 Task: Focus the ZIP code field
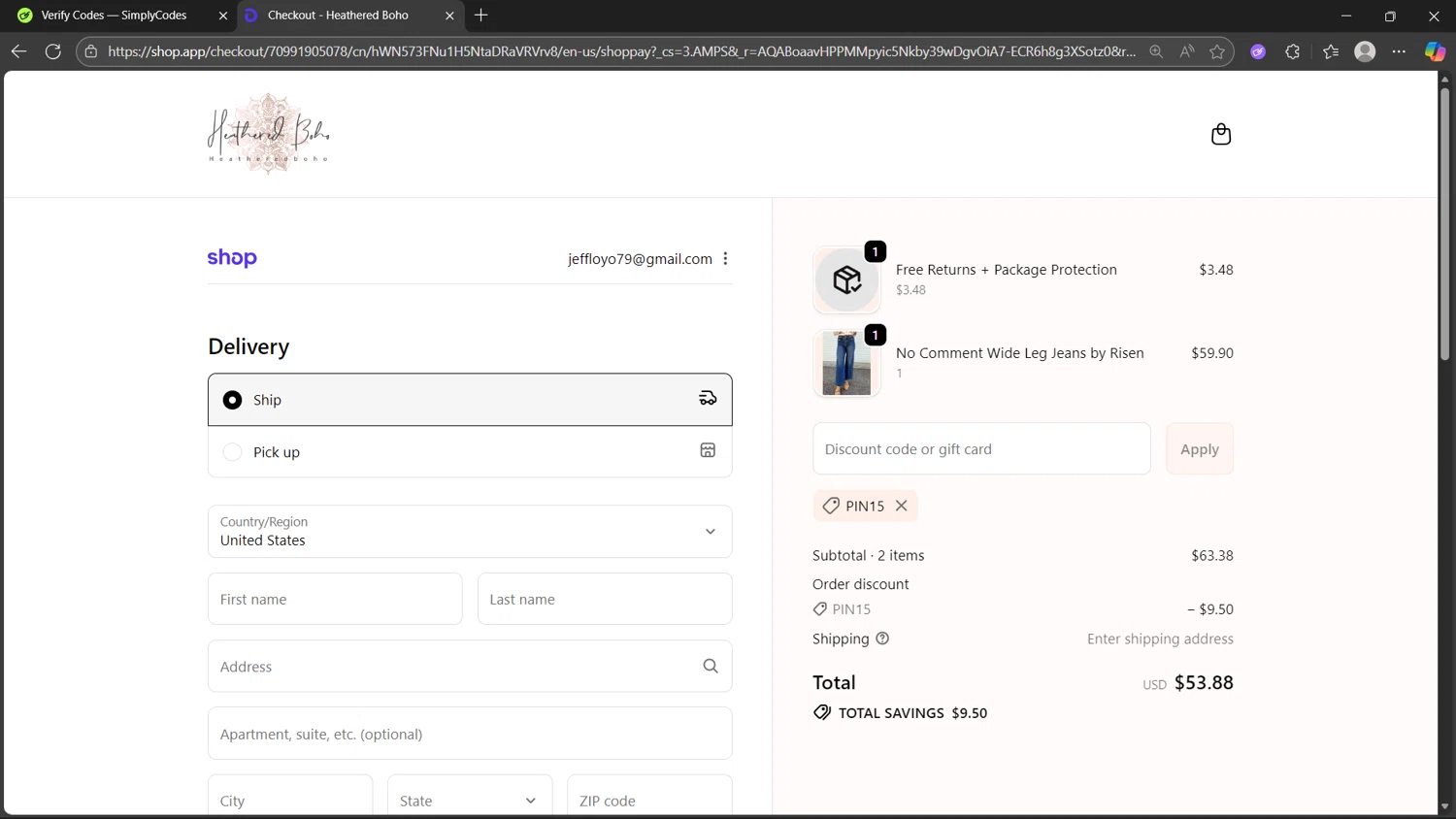(x=649, y=801)
